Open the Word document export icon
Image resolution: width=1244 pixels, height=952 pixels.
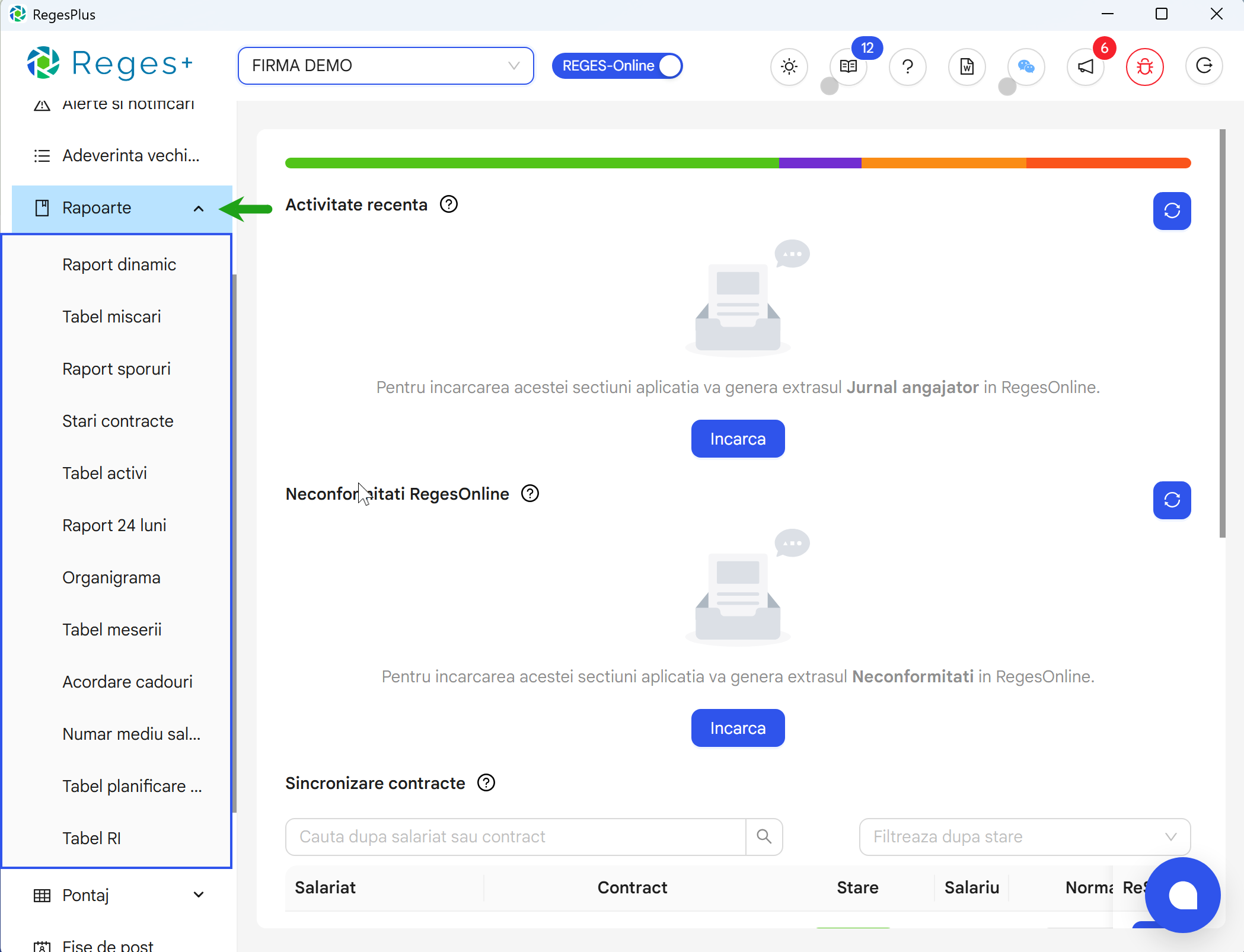pos(967,66)
